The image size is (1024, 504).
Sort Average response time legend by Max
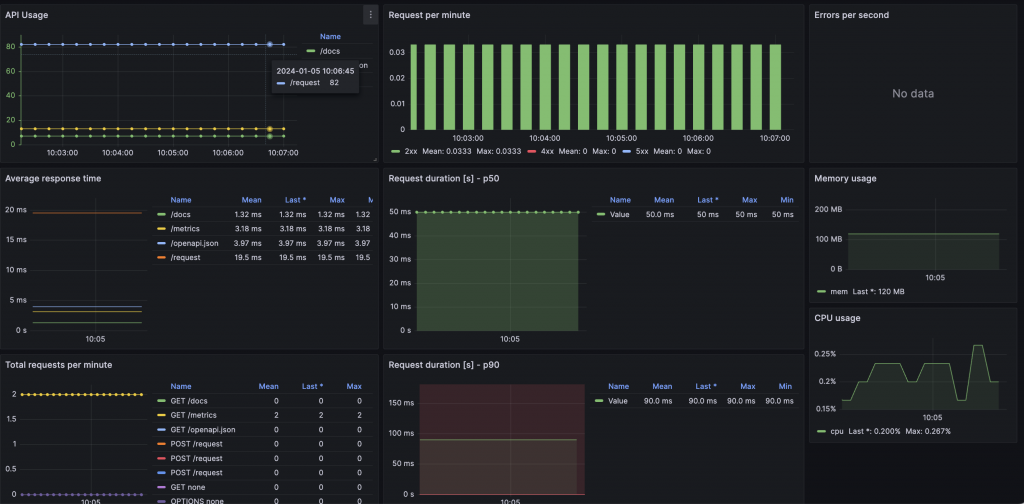point(337,200)
